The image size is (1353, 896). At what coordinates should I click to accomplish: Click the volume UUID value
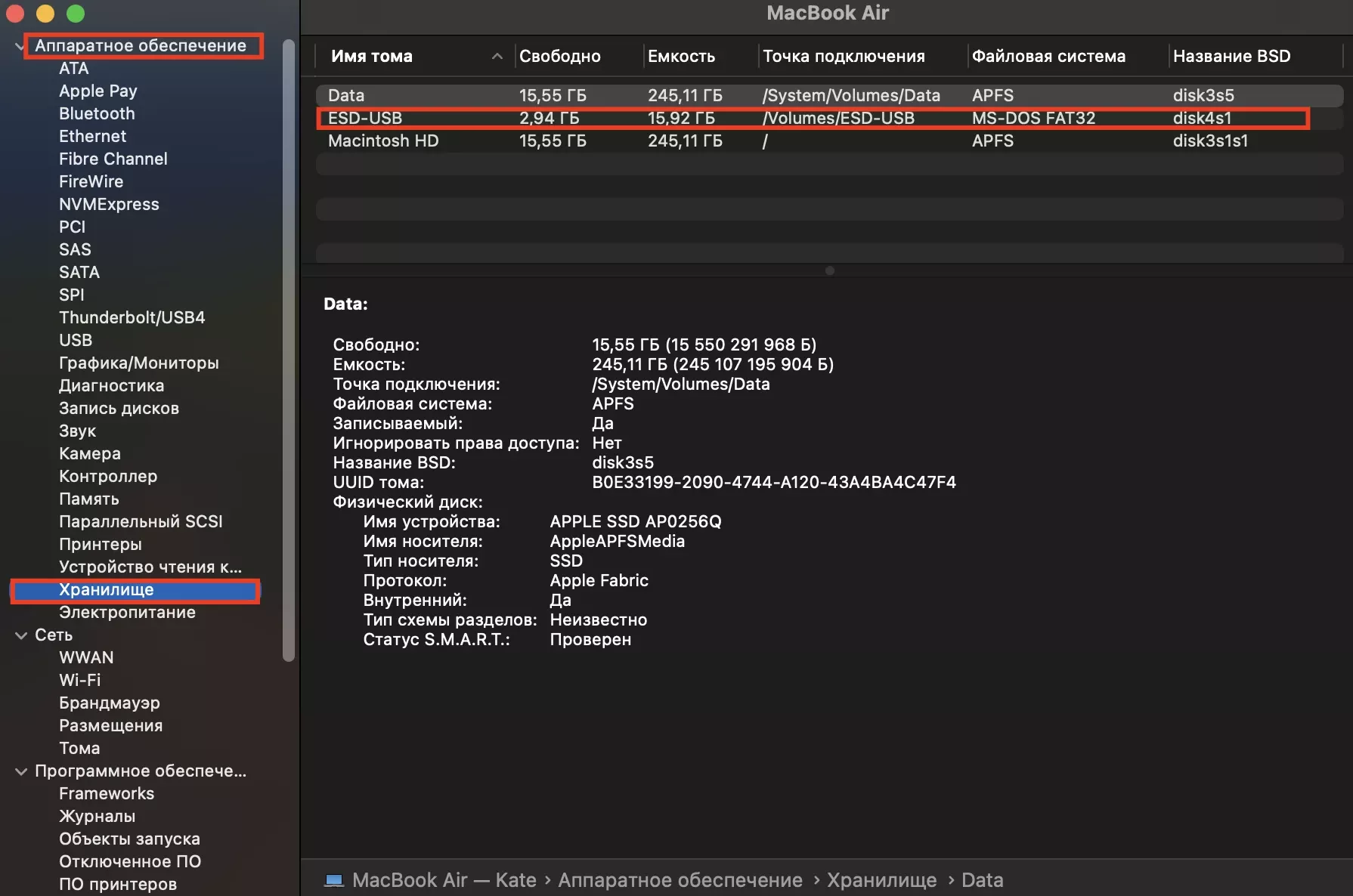tap(774, 482)
